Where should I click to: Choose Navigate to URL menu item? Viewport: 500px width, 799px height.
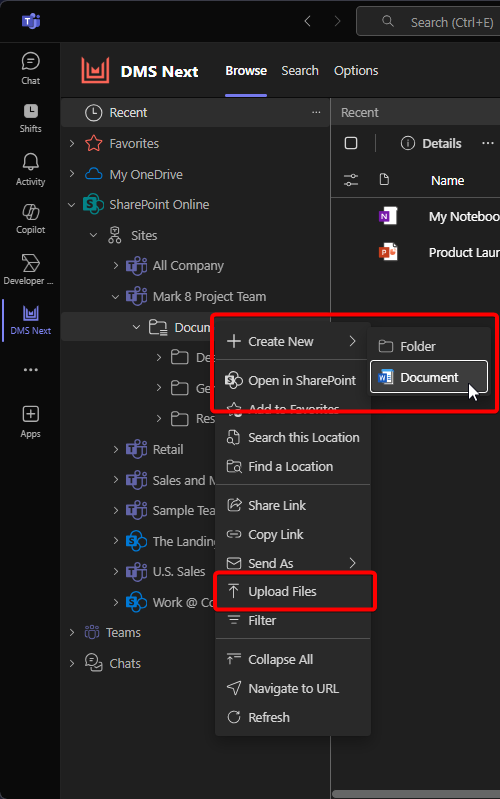pyautogui.click(x=293, y=688)
